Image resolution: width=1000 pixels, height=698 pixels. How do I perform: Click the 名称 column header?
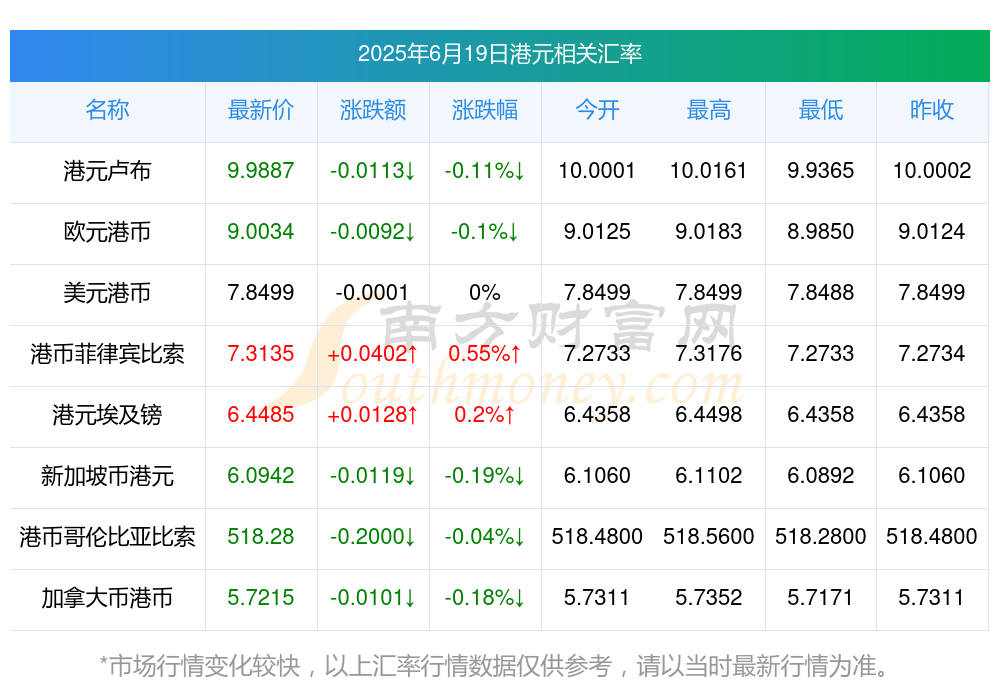tap(107, 110)
